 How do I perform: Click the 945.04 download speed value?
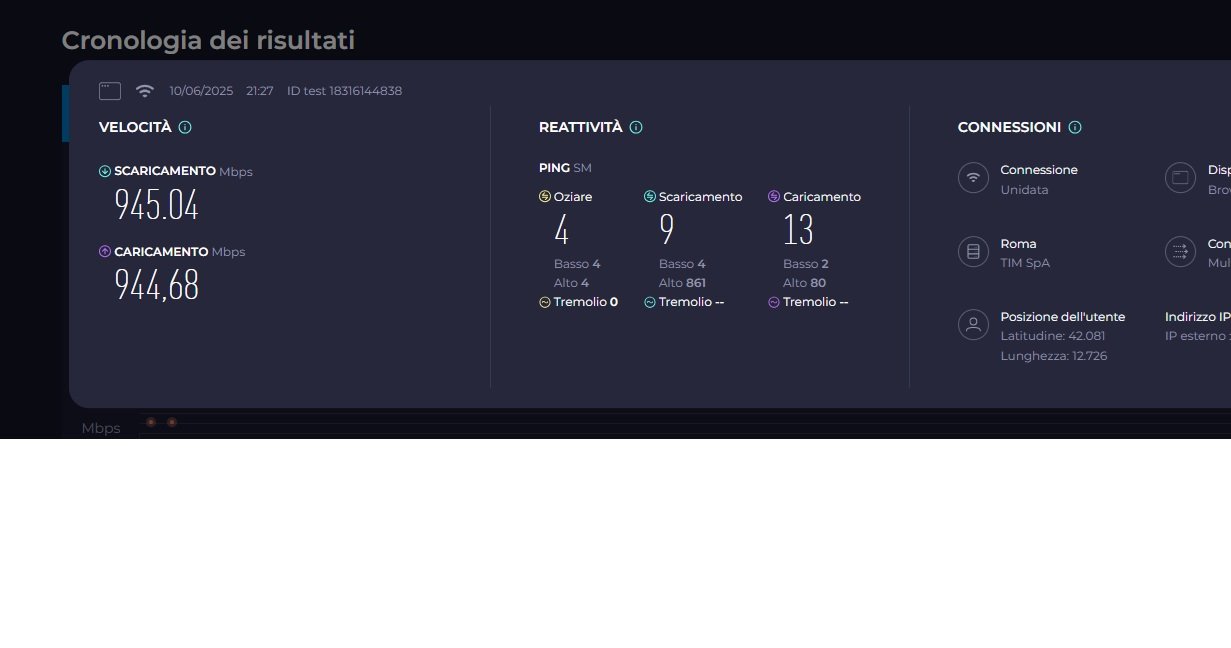156,205
